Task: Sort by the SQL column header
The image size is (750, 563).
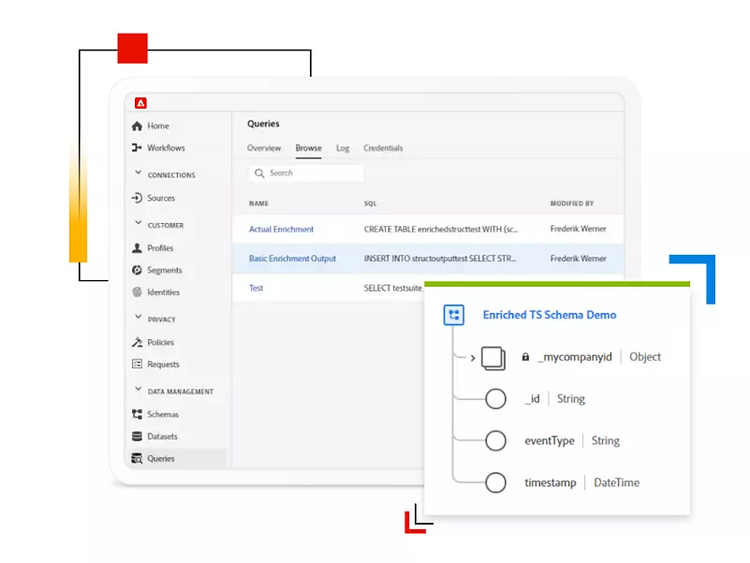Action: 370,203
